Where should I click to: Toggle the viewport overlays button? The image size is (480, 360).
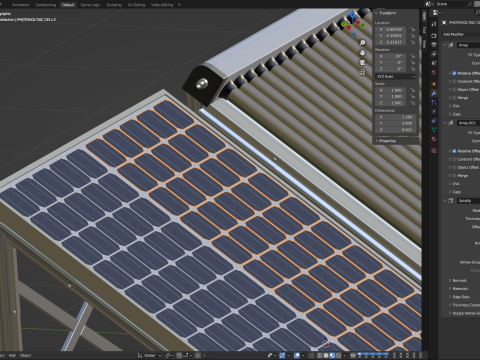[x=297, y=355]
